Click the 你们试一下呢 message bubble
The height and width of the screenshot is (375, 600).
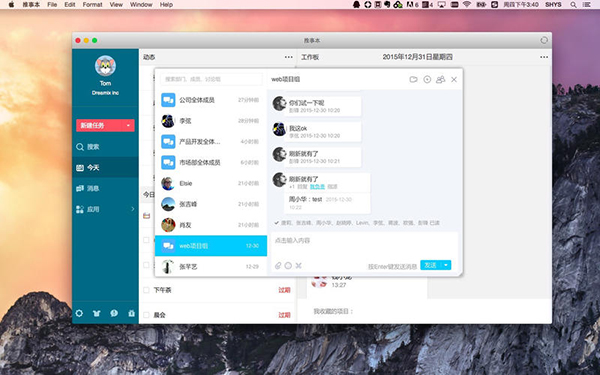point(323,106)
